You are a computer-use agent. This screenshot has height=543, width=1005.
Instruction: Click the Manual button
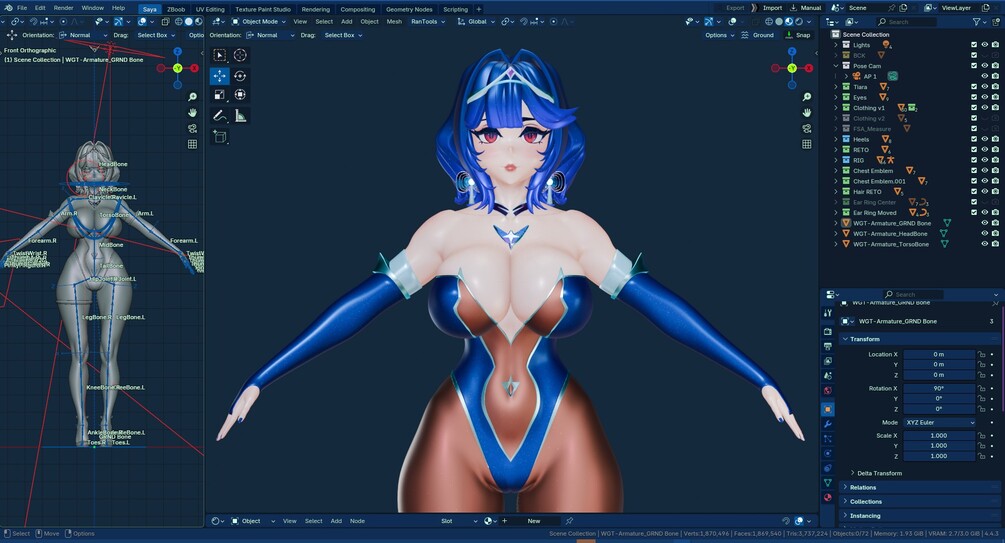806,8
